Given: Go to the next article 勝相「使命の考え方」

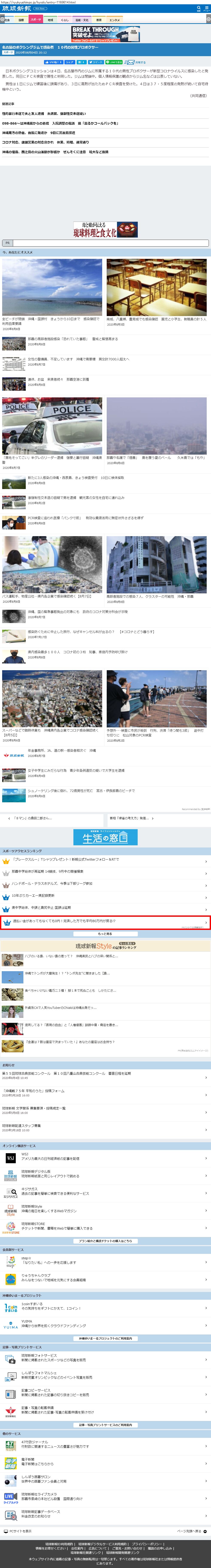Looking at the screenshot, I should 131,818.
